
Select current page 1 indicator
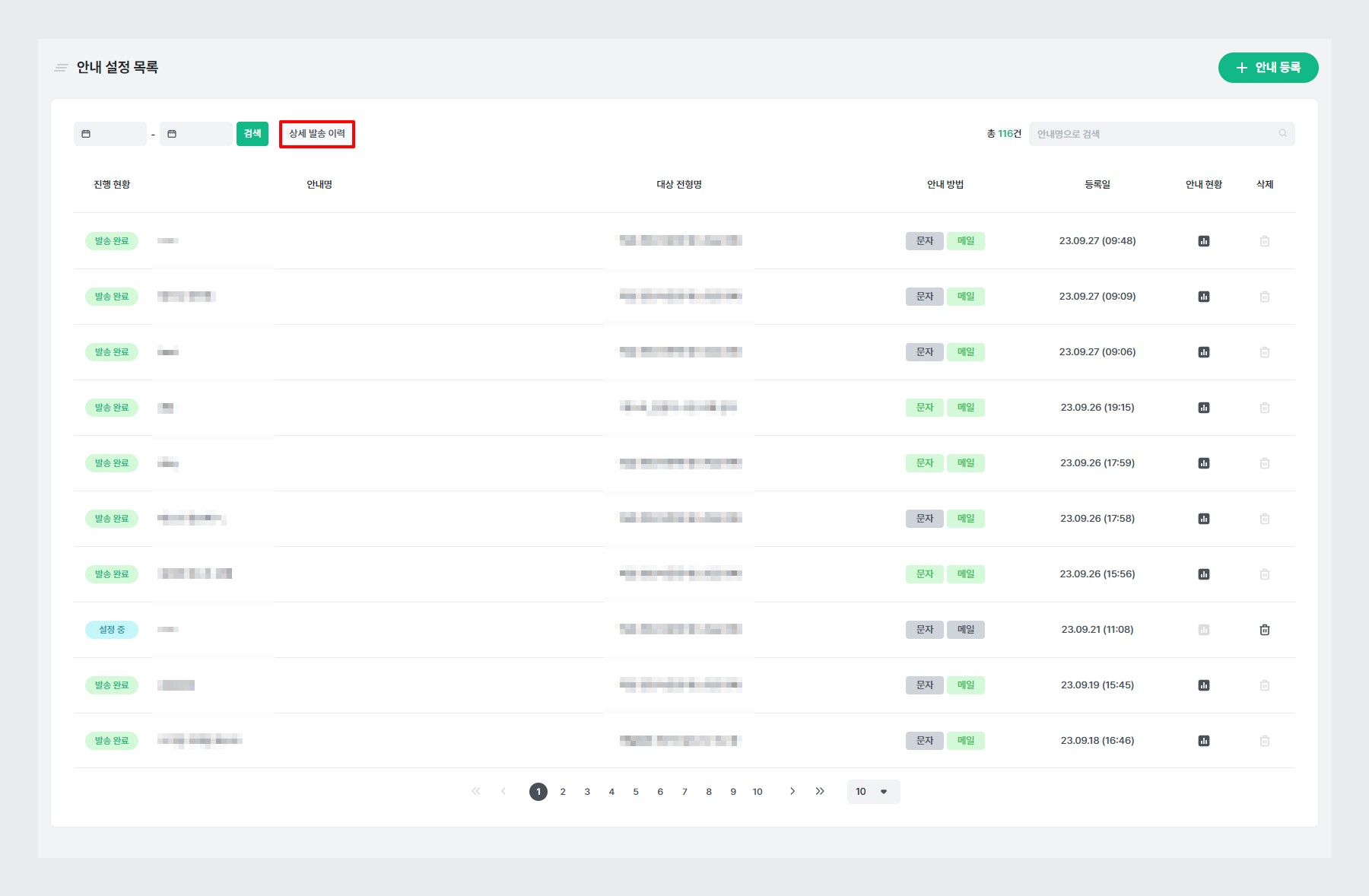click(538, 792)
